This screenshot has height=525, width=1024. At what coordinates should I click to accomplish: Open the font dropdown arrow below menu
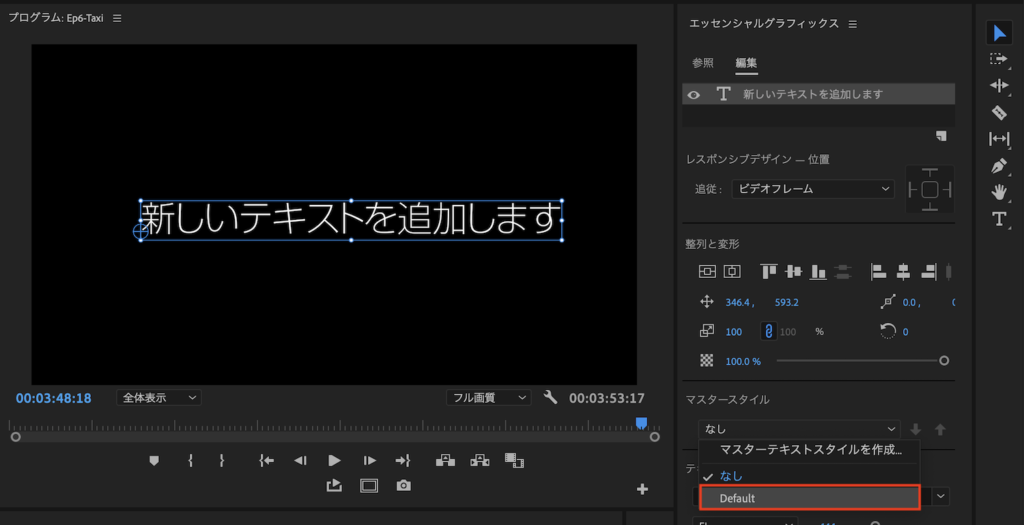(940, 496)
